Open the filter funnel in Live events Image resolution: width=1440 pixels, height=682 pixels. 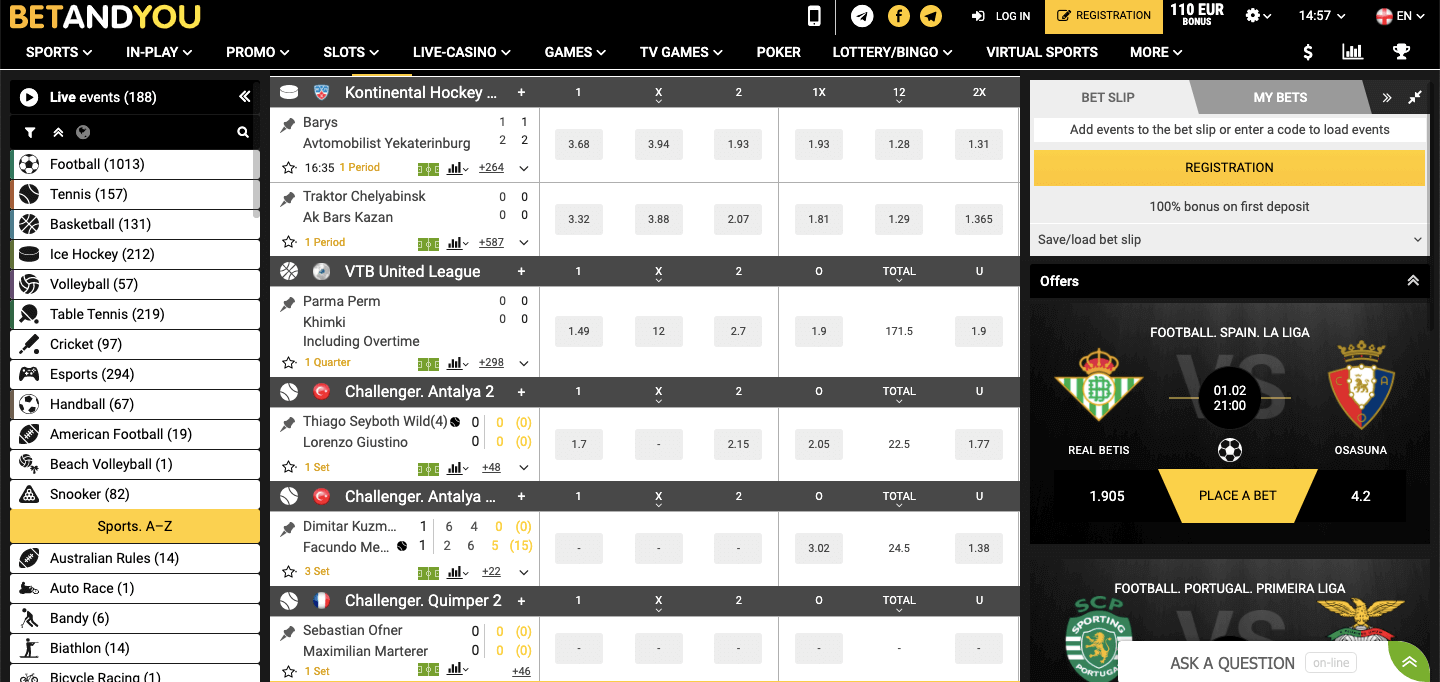30,132
